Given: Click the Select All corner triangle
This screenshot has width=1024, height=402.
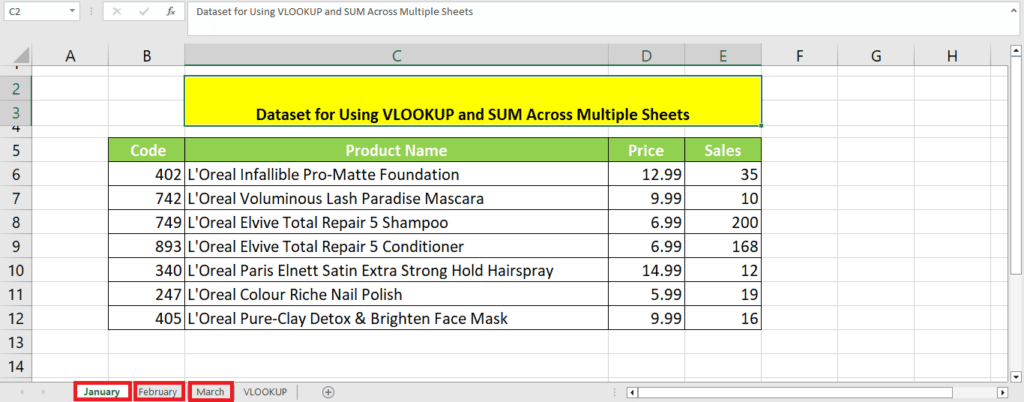Looking at the screenshot, I should coord(21,56).
